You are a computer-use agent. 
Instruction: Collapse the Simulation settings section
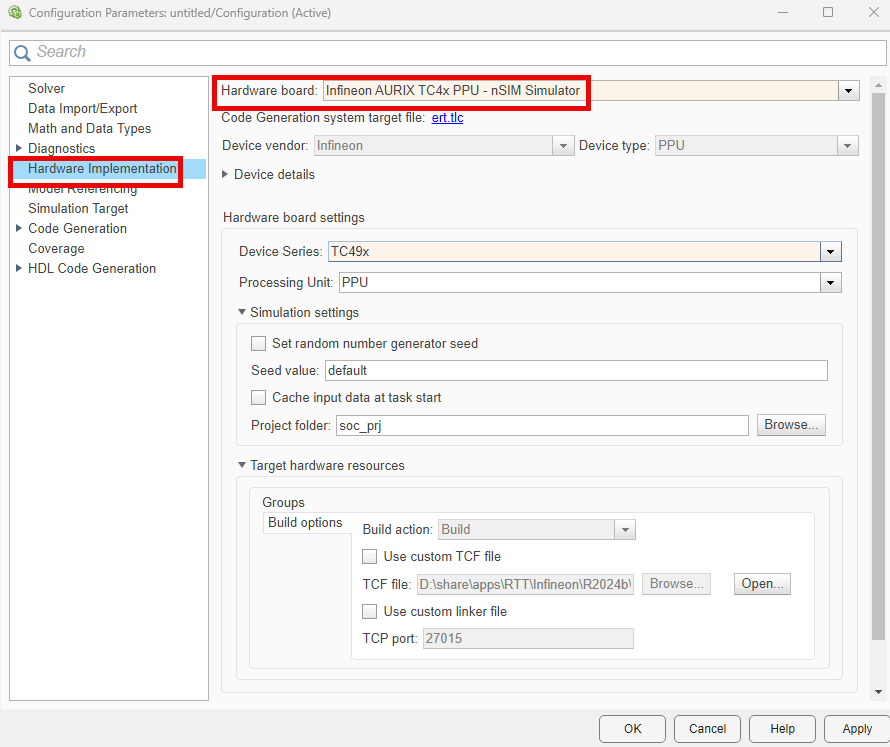[x=242, y=313]
